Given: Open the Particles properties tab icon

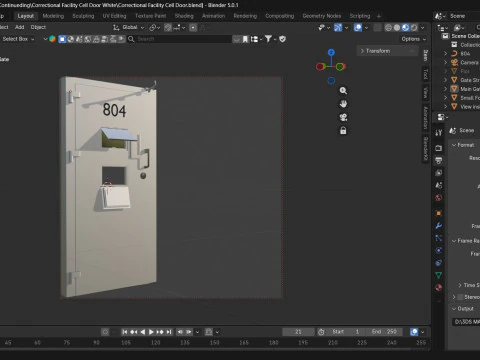Looking at the screenshot, I should [x=439, y=238].
